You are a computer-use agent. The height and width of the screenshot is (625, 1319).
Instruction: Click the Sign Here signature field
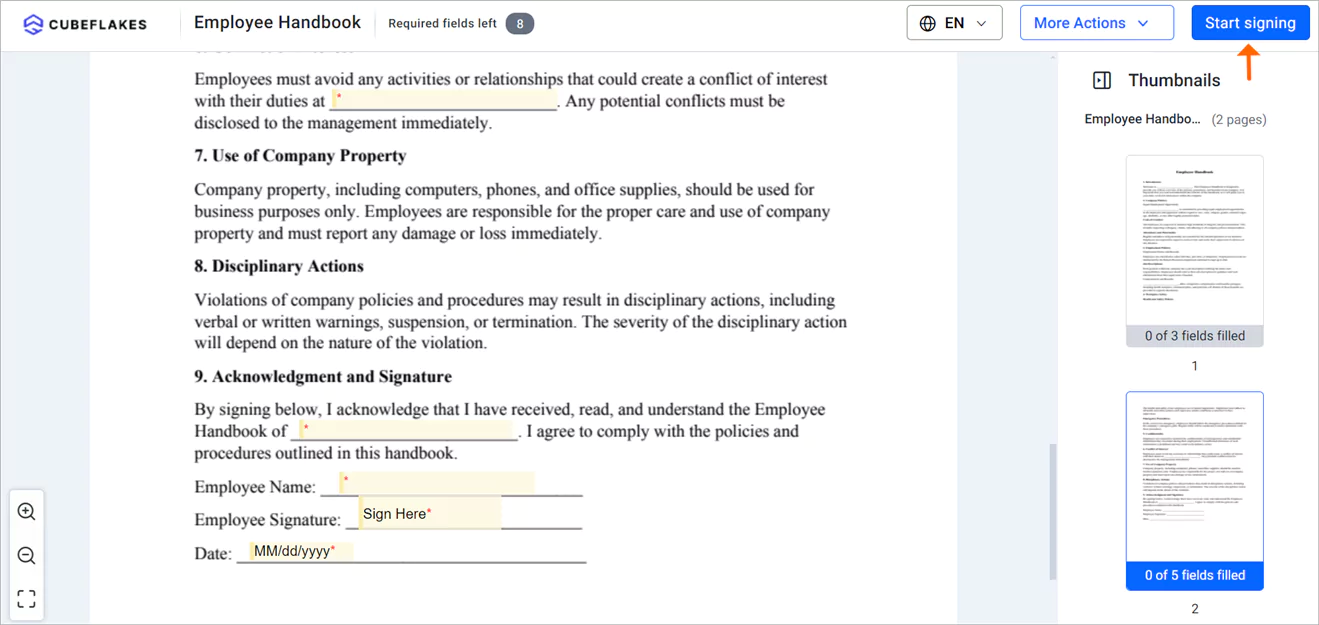tap(430, 514)
